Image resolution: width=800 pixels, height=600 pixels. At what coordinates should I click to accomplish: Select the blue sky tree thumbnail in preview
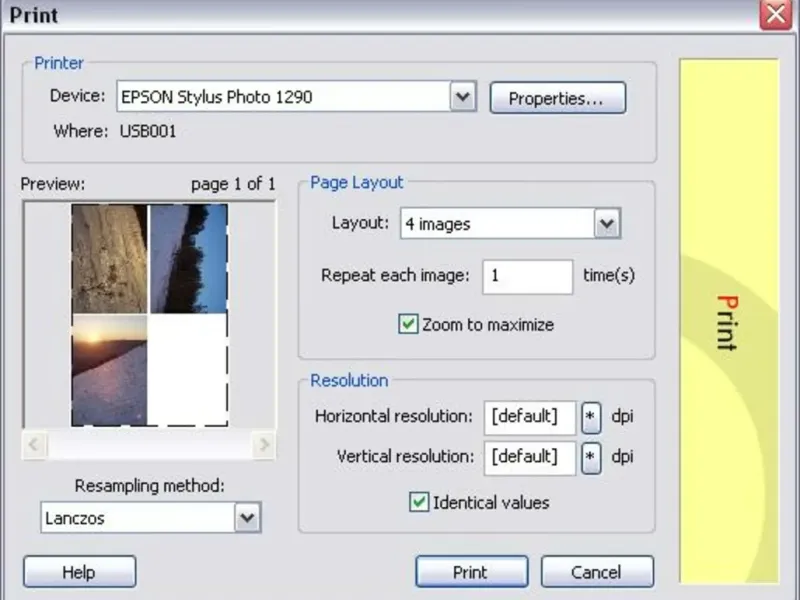[x=188, y=259]
